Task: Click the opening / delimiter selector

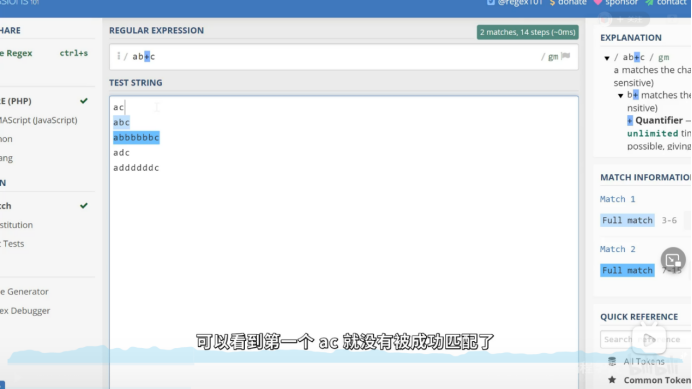Action: point(126,56)
